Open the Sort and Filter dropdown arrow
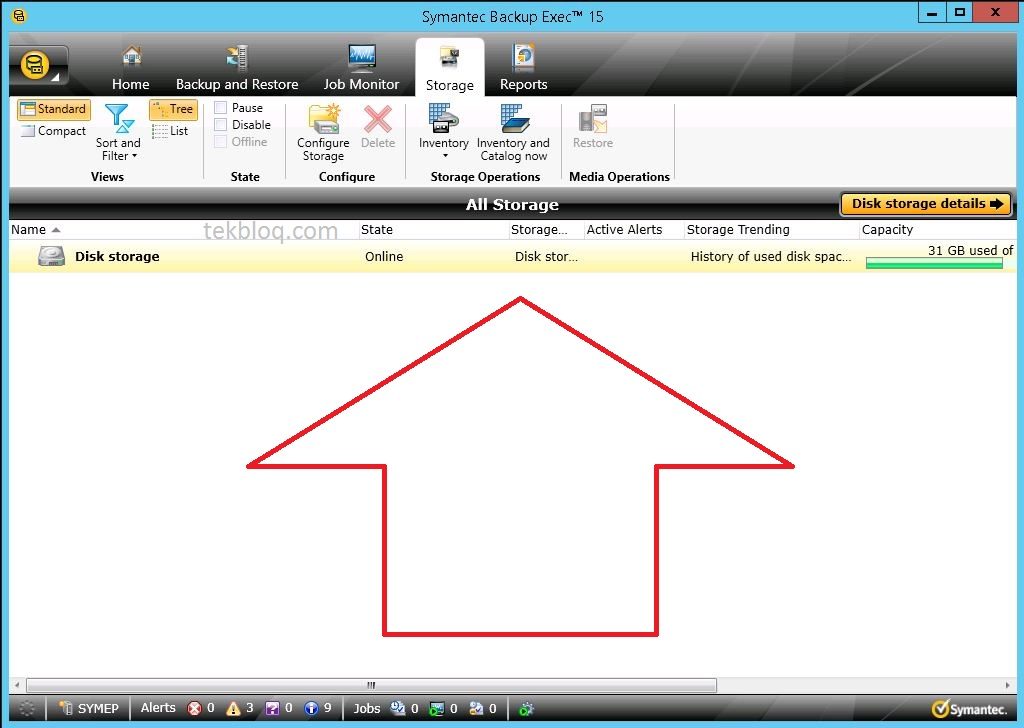The height and width of the screenshot is (728, 1024). coord(135,156)
